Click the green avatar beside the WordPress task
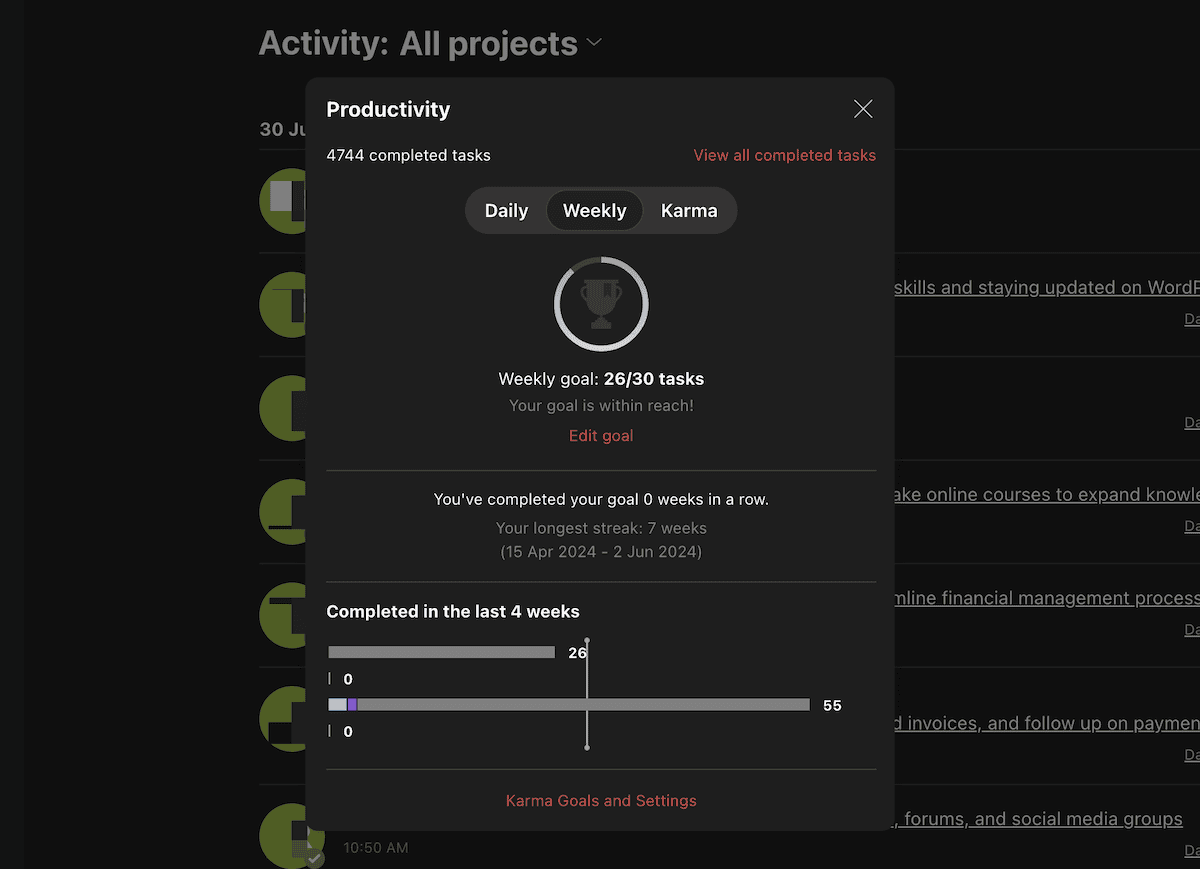 [283, 305]
